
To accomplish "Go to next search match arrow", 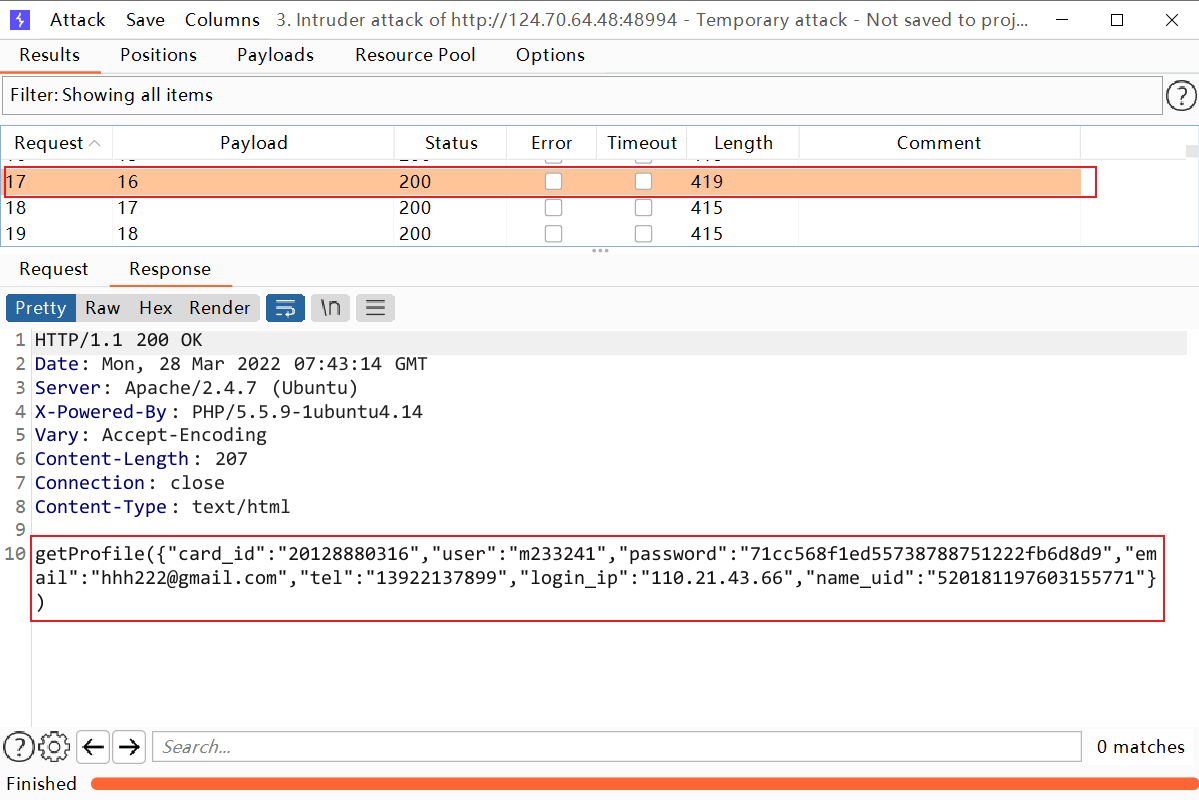I will click(129, 746).
